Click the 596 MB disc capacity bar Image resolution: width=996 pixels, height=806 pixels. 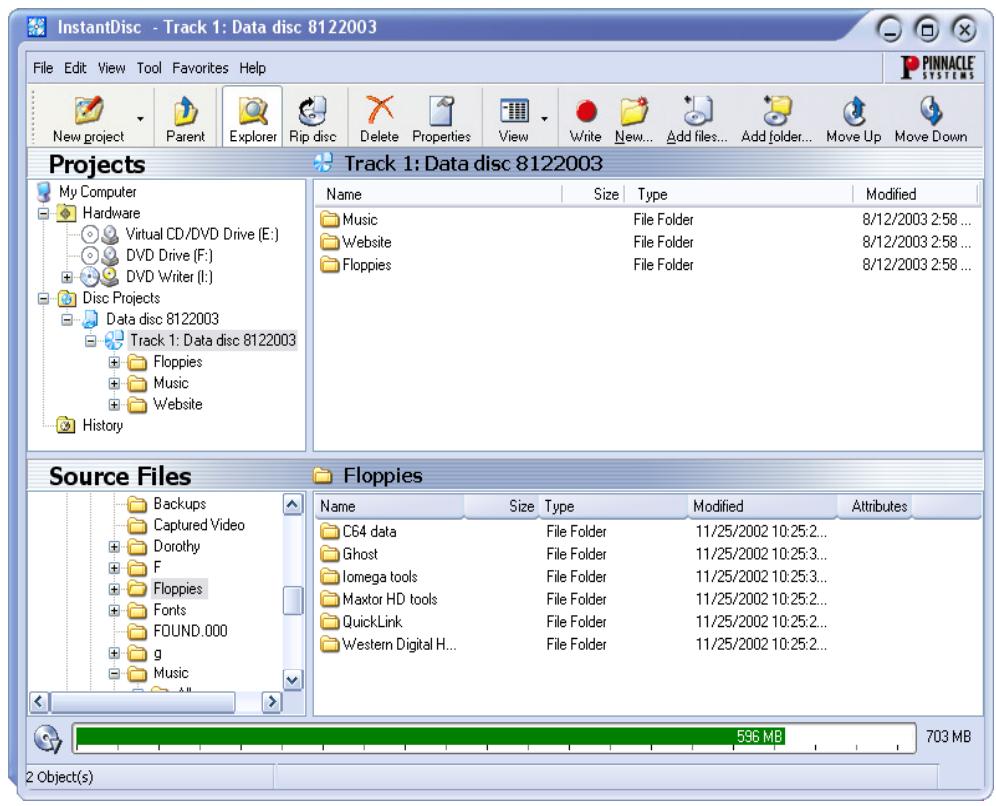pos(494,737)
